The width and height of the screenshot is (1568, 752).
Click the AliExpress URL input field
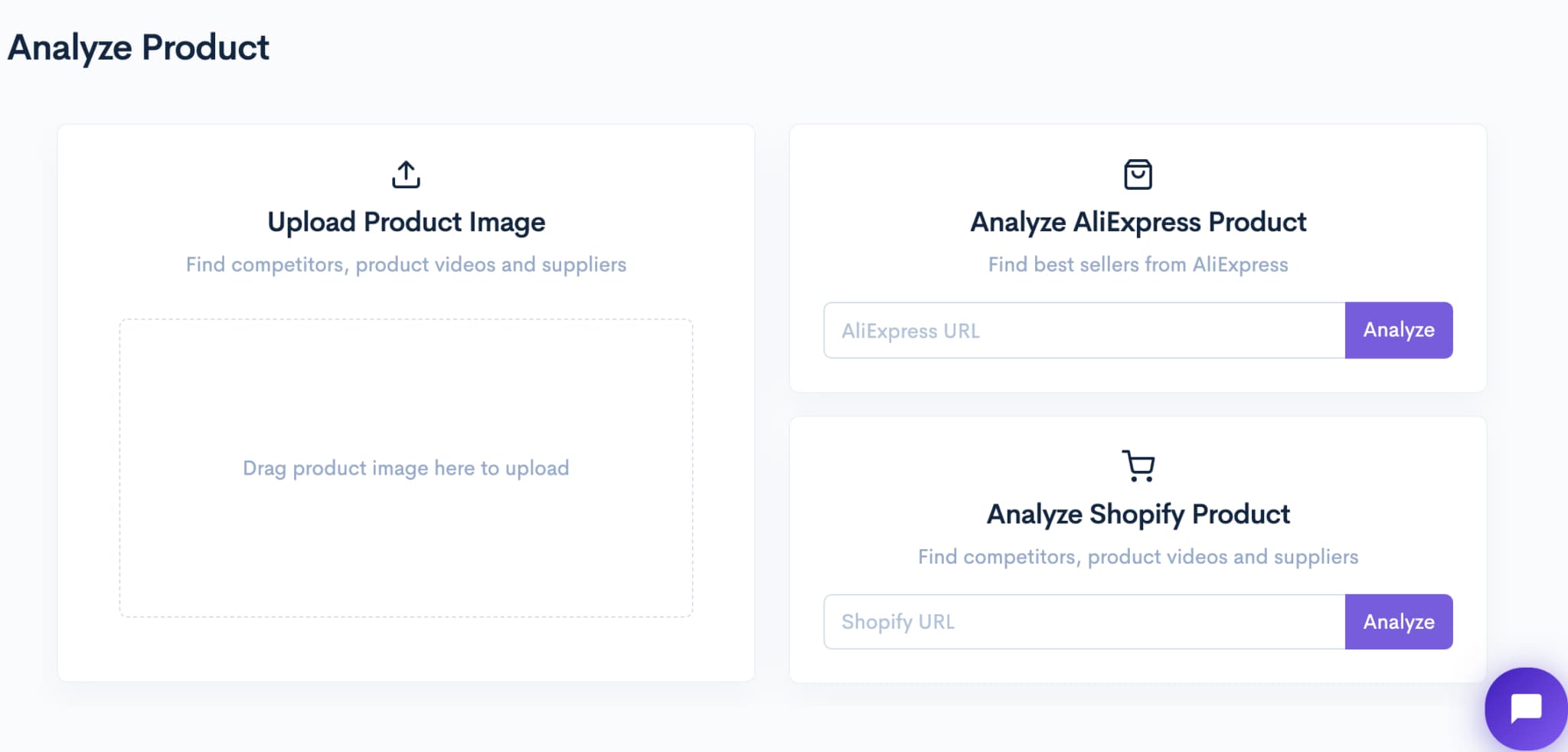point(1084,330)
